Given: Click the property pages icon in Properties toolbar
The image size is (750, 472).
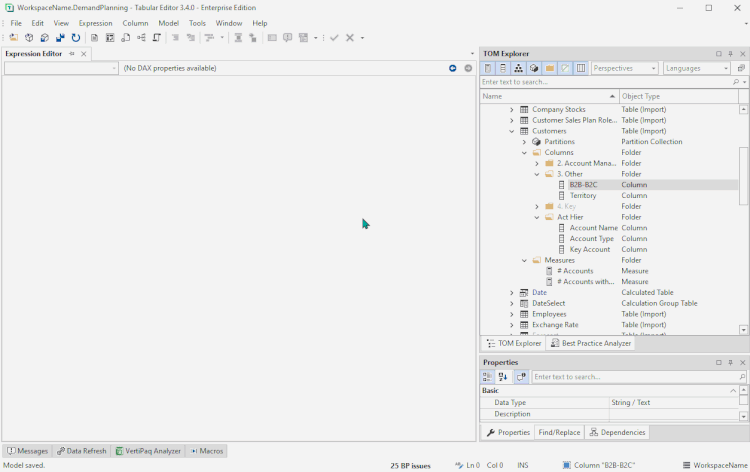Looking at the screenshot, I should pos(521,377).
